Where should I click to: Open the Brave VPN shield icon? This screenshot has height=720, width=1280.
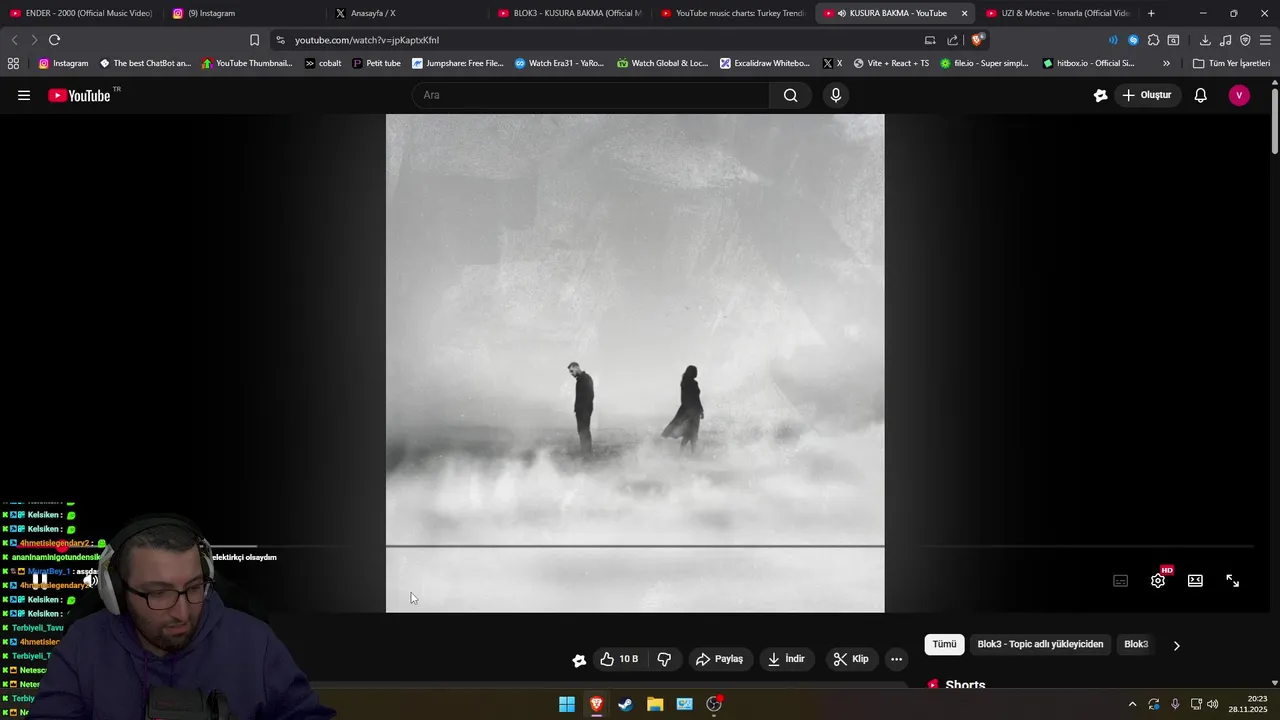tap(1245, 40)
